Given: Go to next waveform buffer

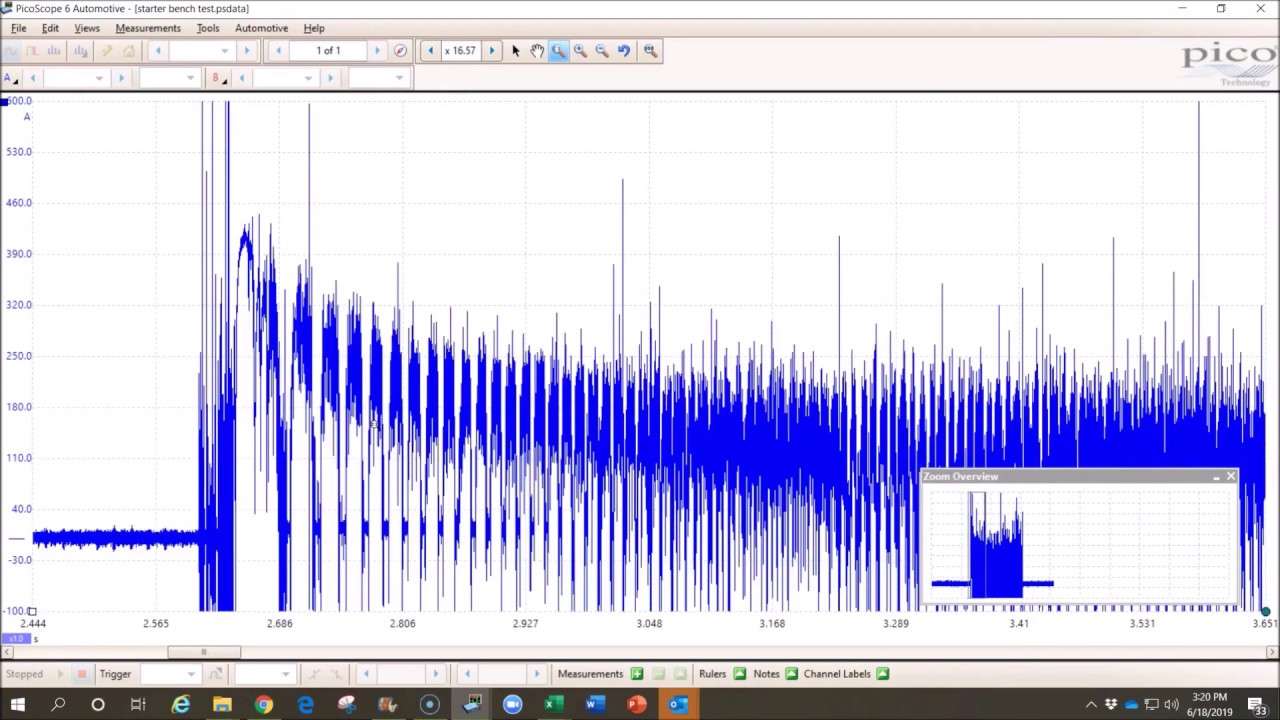Looking at the screenshot, I should [377, 50].
